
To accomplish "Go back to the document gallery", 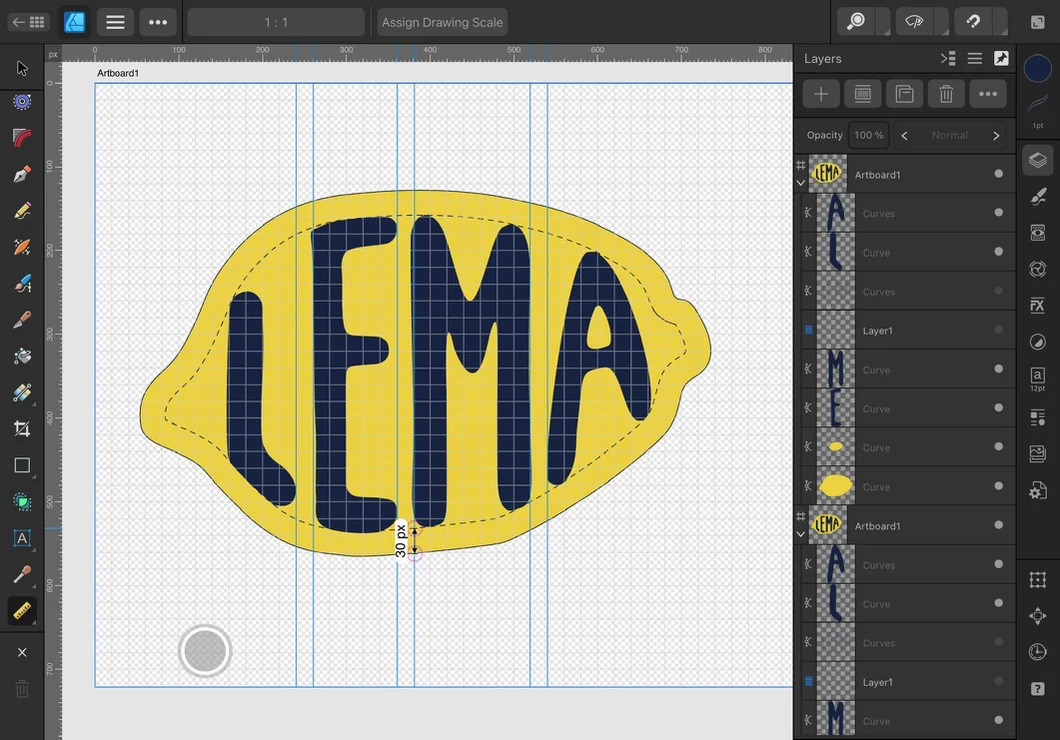I will click(x=28, y=22).
